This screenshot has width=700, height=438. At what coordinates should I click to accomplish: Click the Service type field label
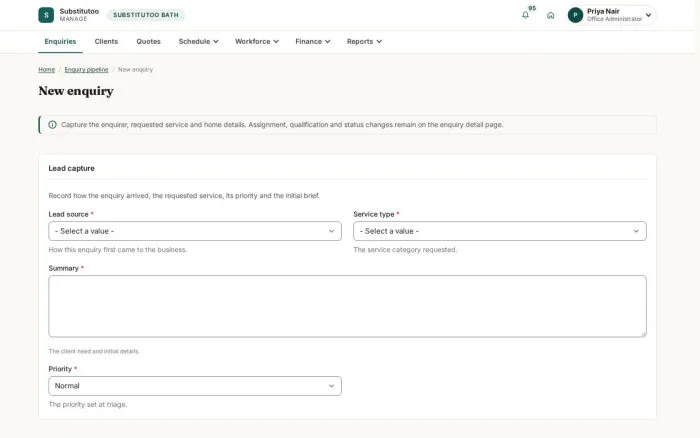(374, 214)
